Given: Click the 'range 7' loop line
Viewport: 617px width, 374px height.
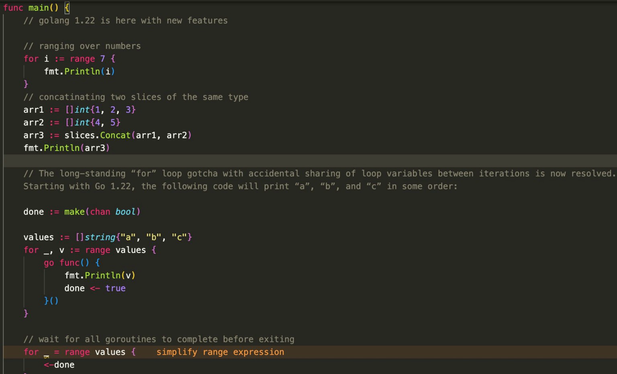Looking at the screenshot, I should pos(69,59).
